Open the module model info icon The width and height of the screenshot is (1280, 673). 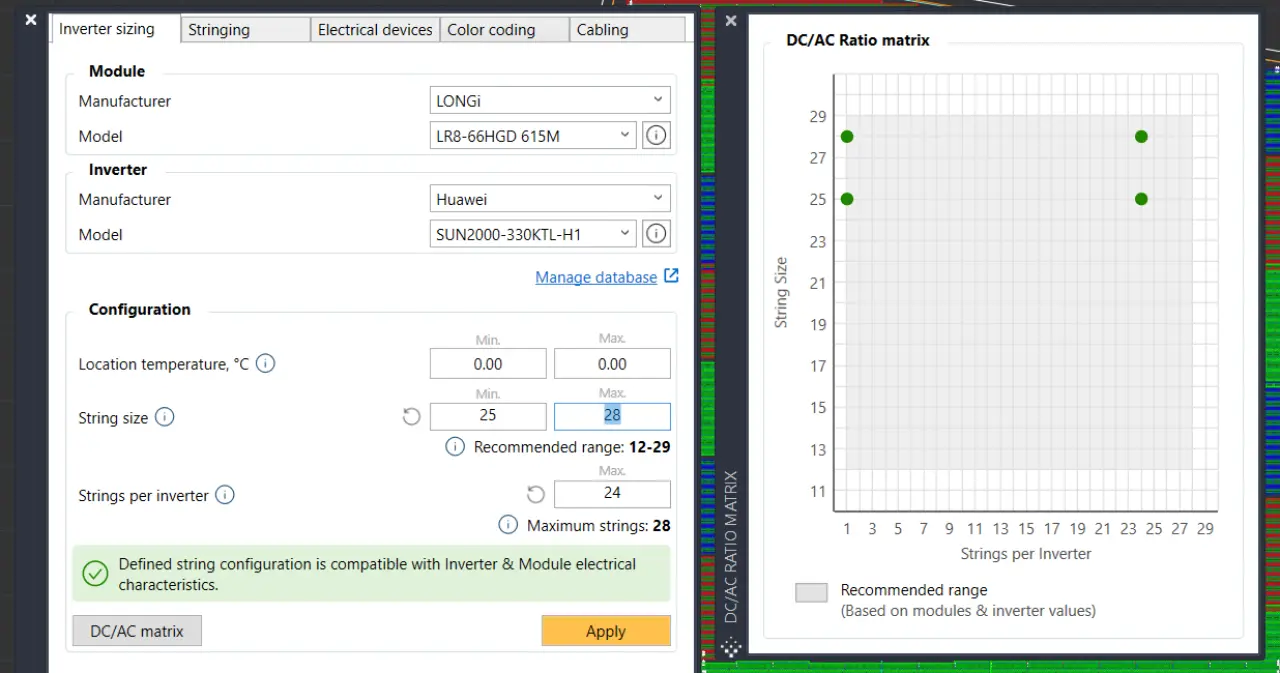(656, 135)
